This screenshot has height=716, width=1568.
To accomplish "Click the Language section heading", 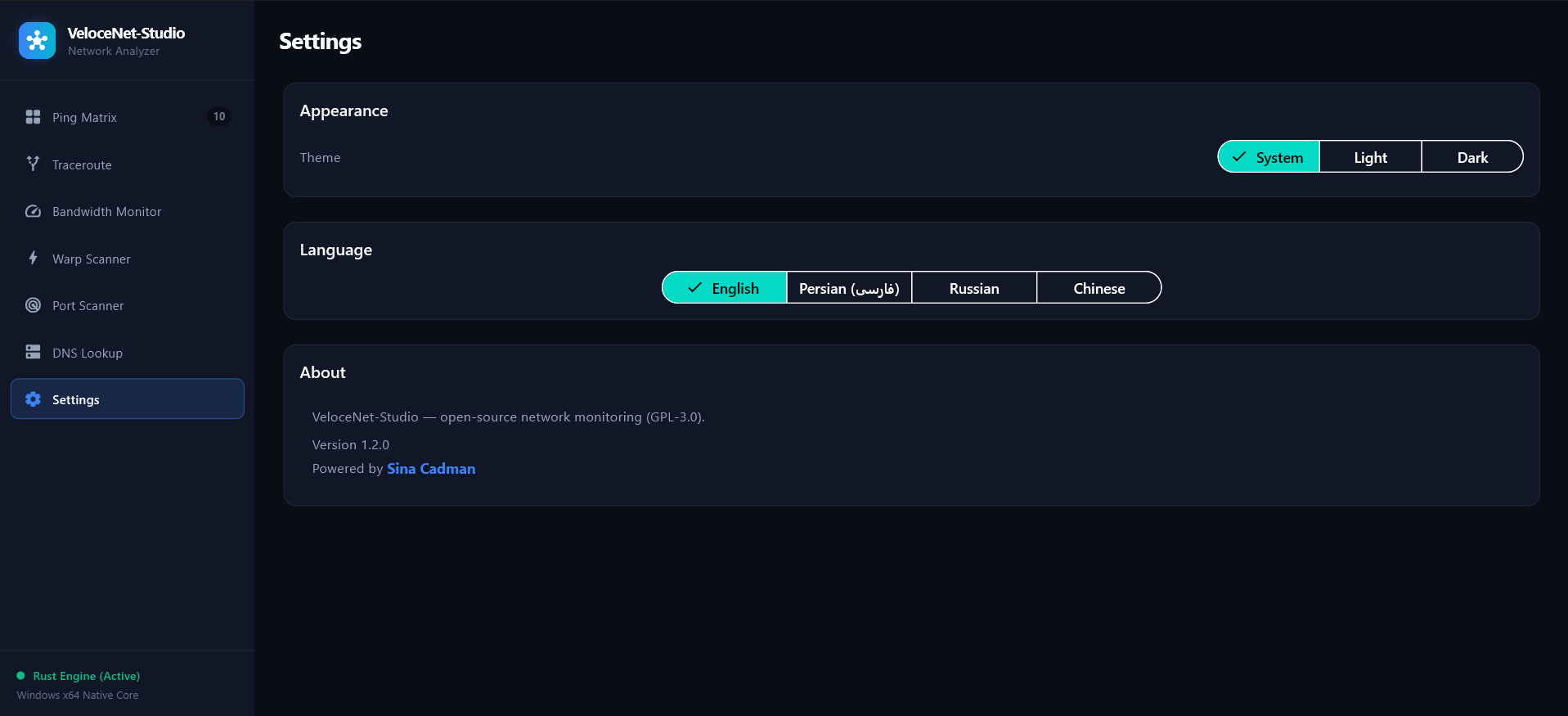I will [x=335, y=250].
